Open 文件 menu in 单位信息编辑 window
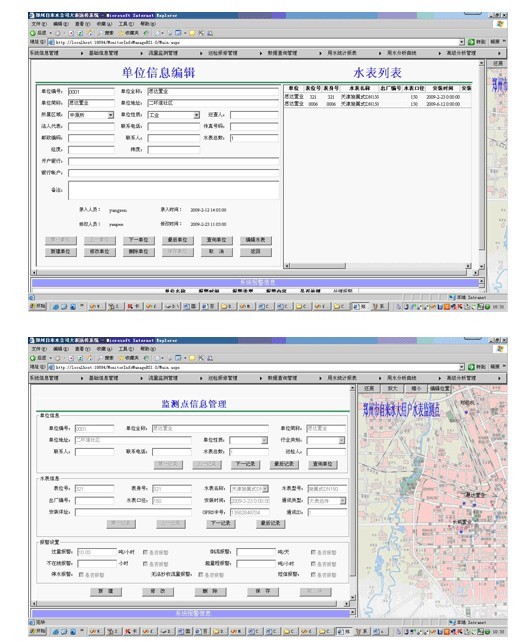Viewport: 530px width, 642px height. (39, 24)
